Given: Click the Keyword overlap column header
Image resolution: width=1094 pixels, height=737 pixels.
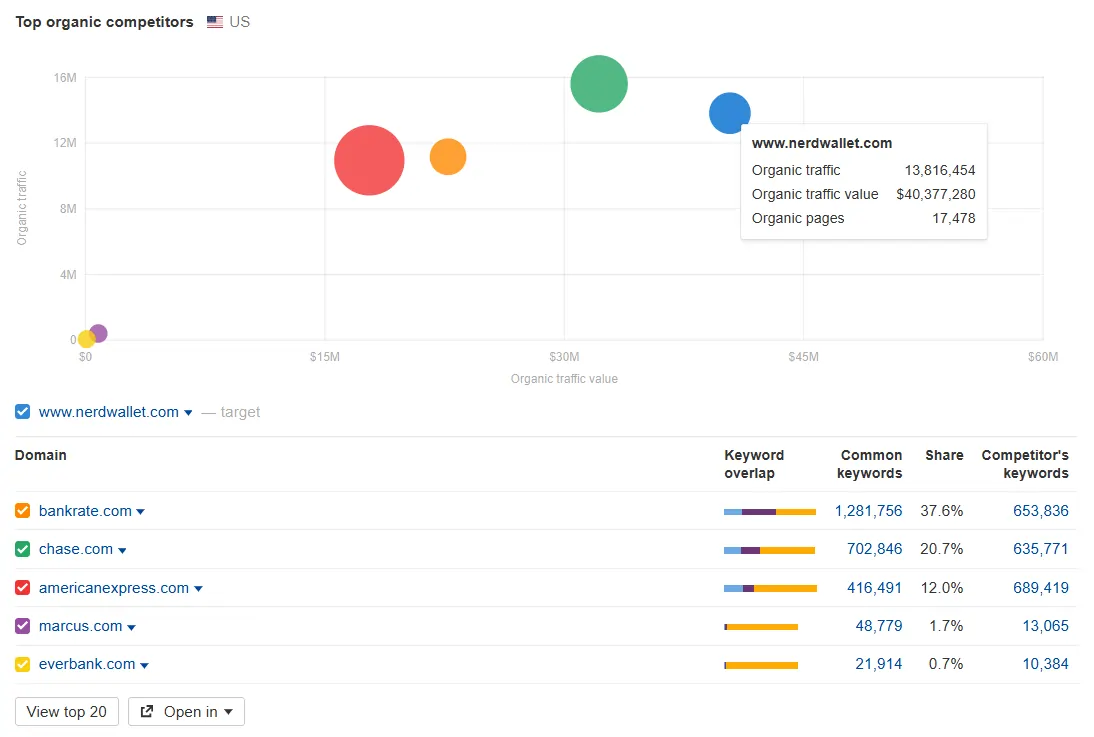Looking at the screenshot, I should point(754,464).
